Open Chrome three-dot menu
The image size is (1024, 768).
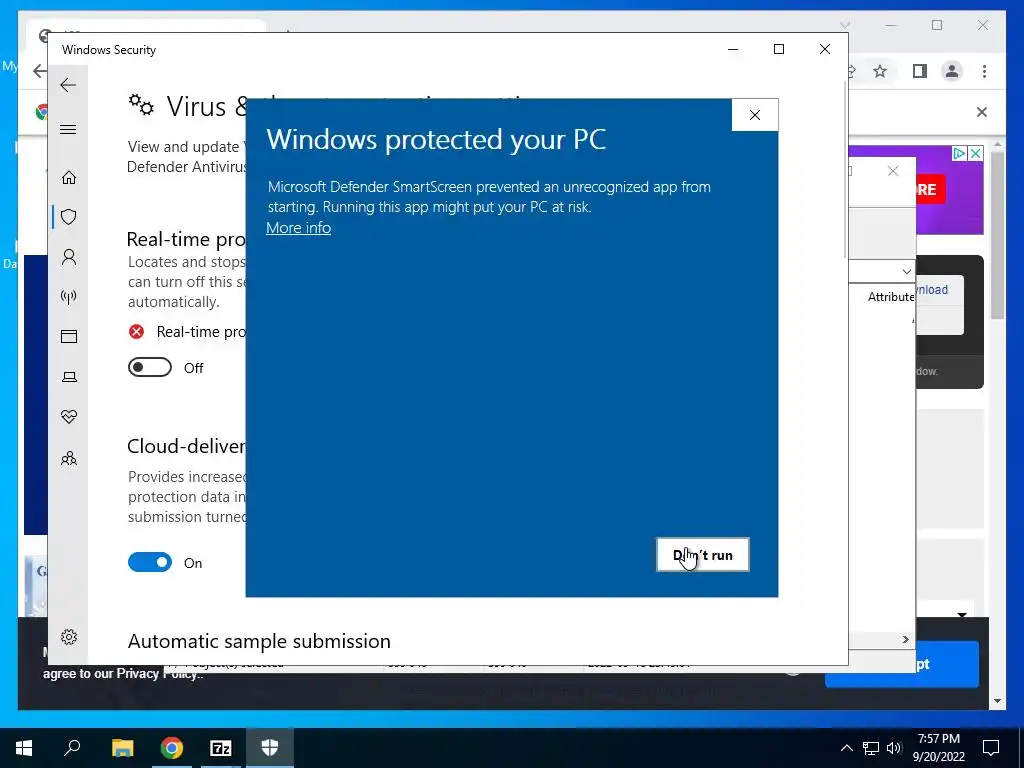984,71
